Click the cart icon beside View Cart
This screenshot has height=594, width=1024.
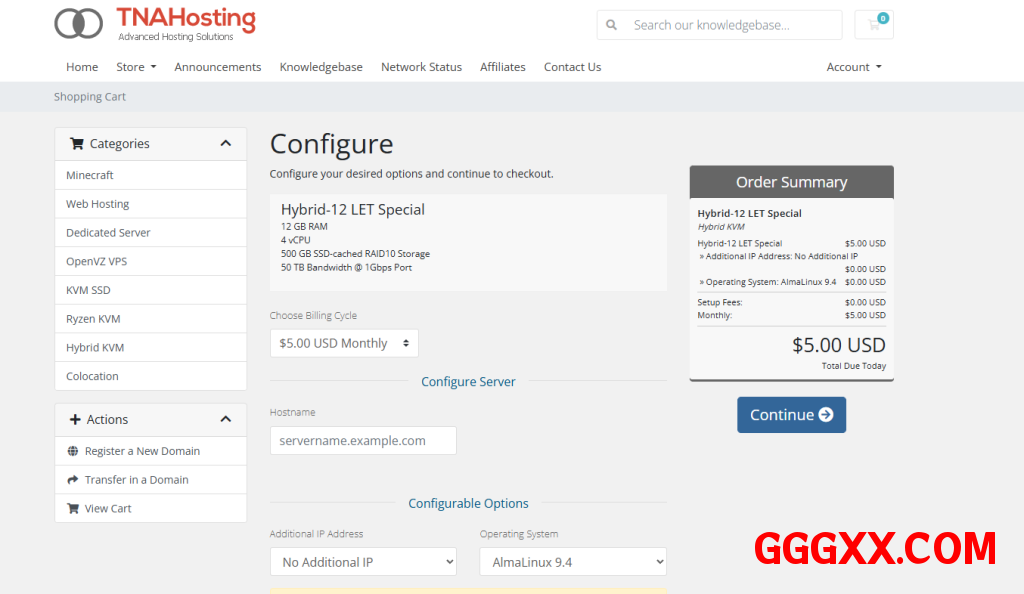pyautogui.click(x=73, y=509)
